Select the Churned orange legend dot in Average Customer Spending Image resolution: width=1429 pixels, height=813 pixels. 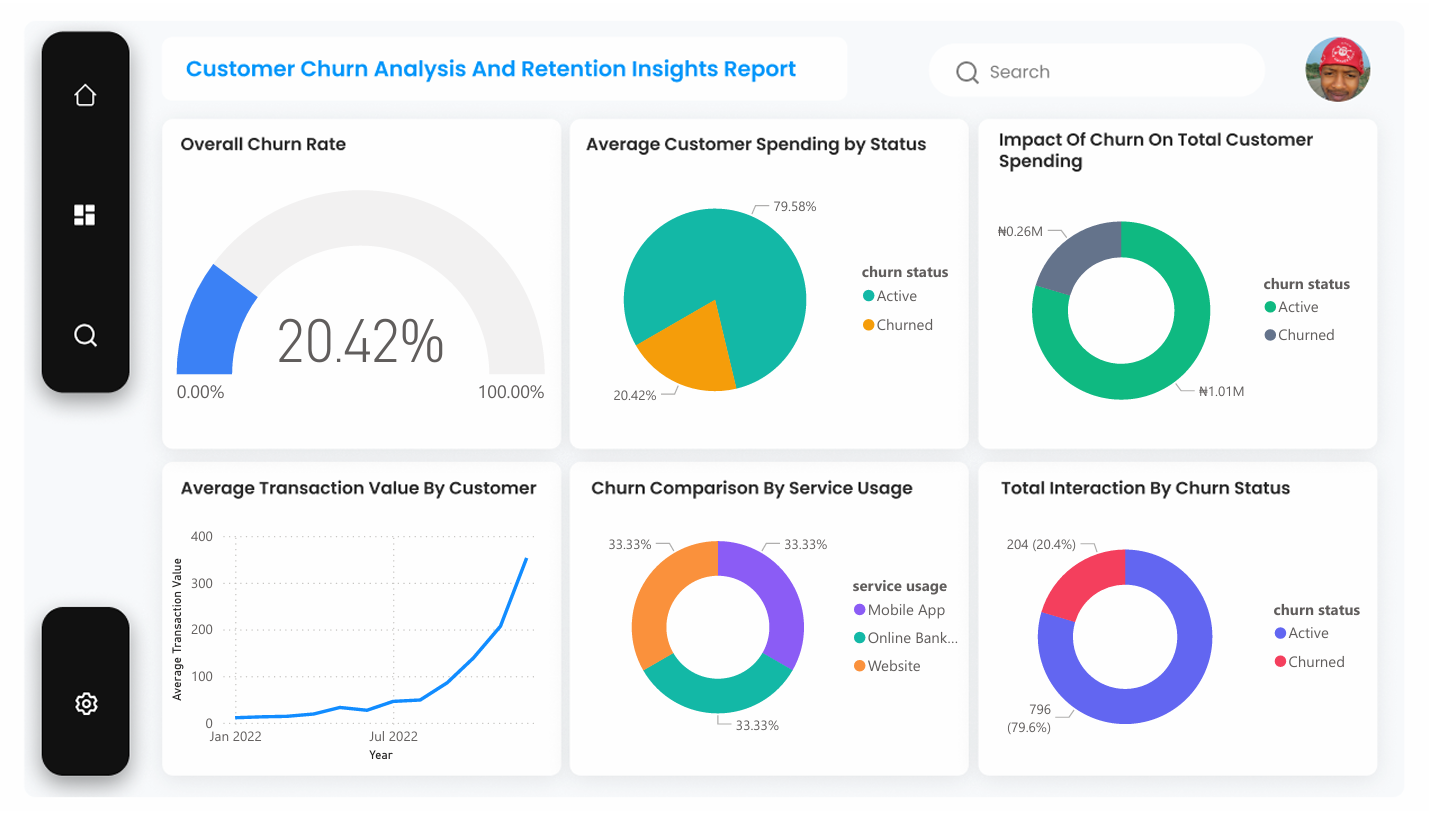[868, 325]
